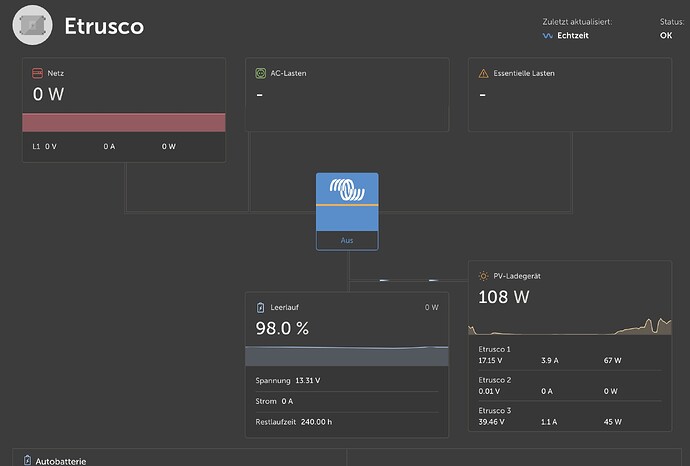Select the L1 0 A value
Viewport: 690px width, 466px height.
(109, 147)
